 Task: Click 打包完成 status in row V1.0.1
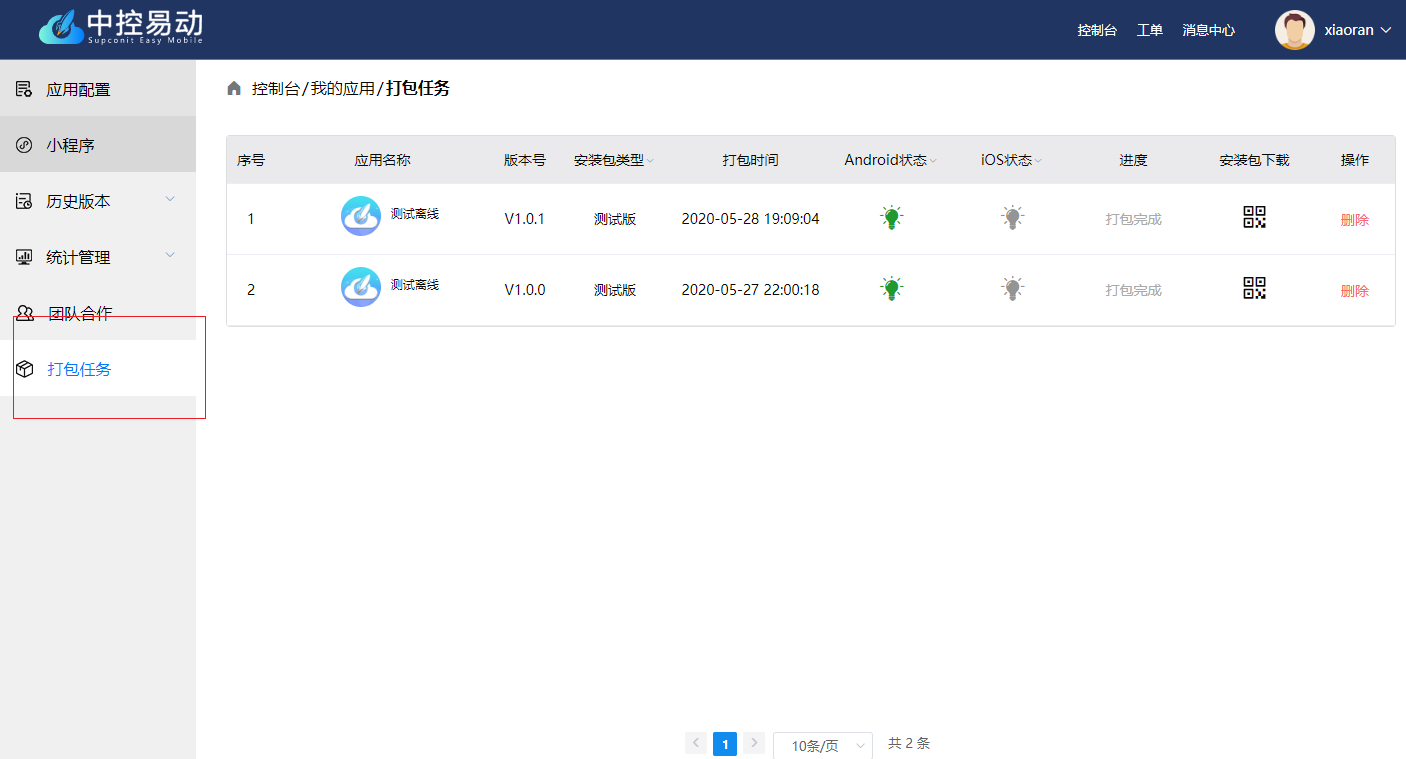[1133, 219]
